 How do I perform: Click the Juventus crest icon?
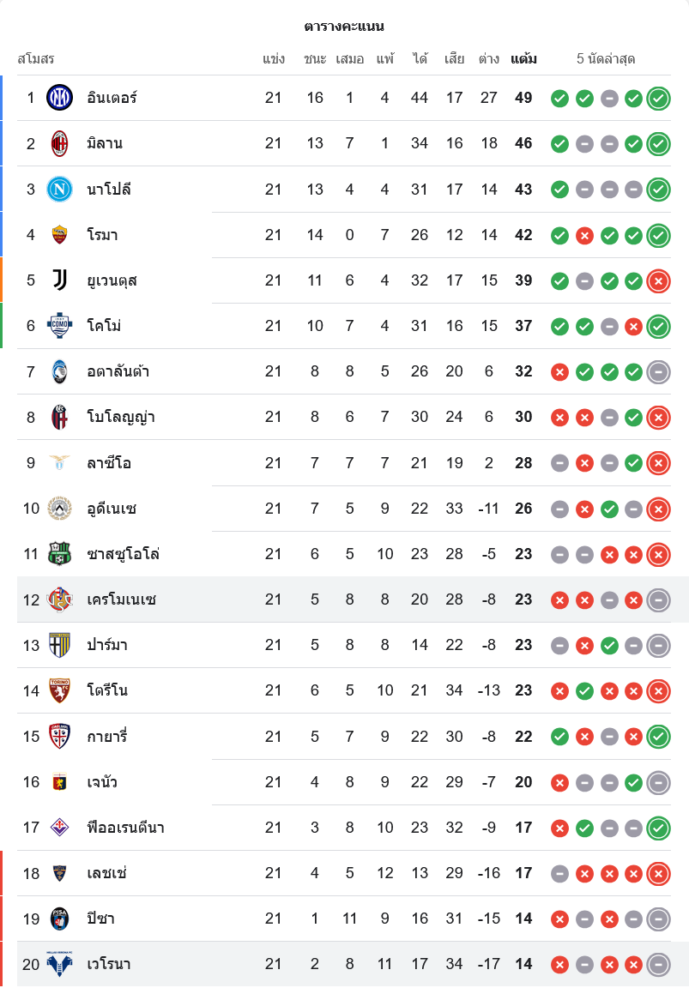click(x=60, y=280)
